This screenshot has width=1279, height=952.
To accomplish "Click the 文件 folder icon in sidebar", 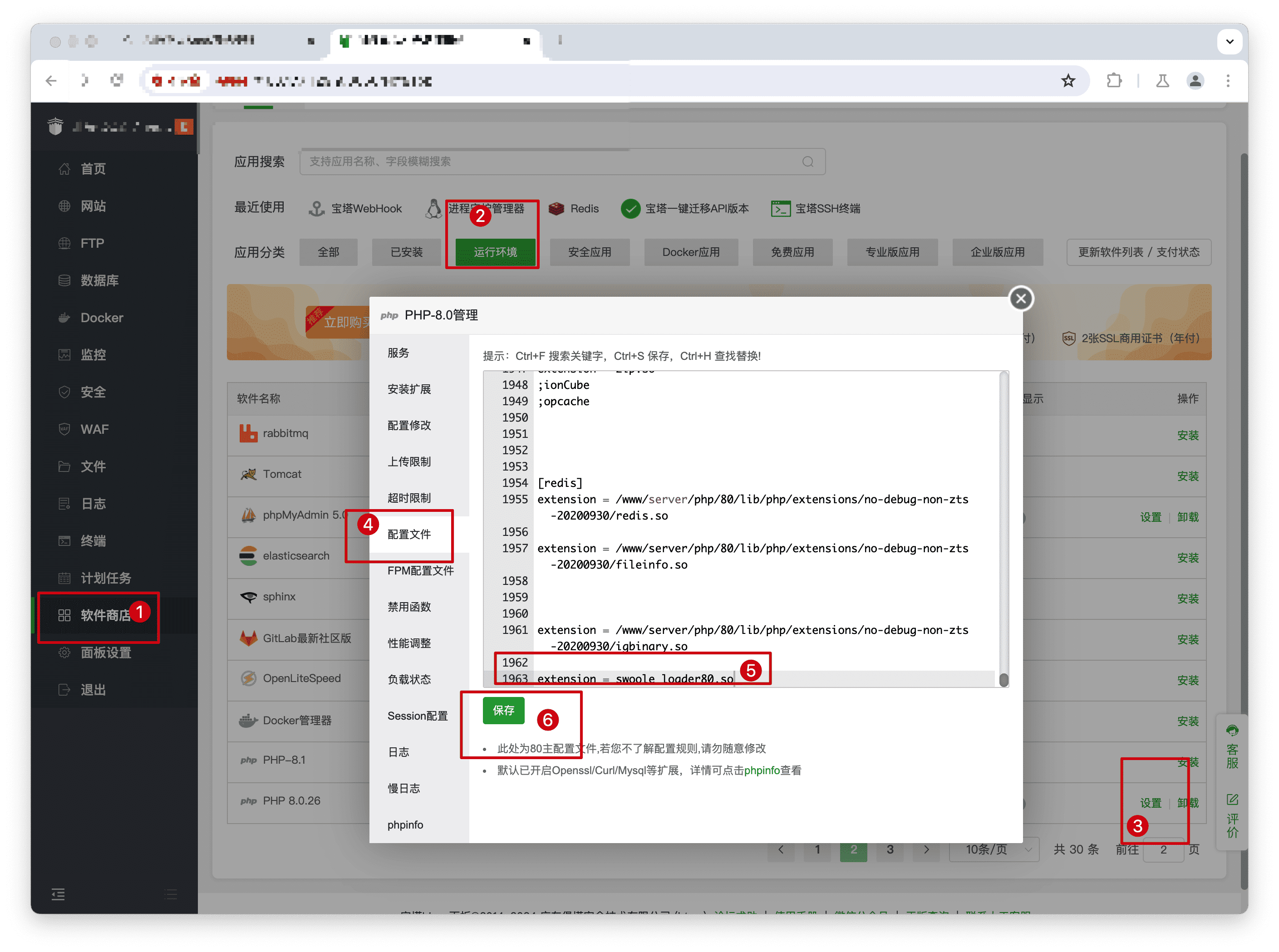I will pyautogui.click(x=64, y=466).
